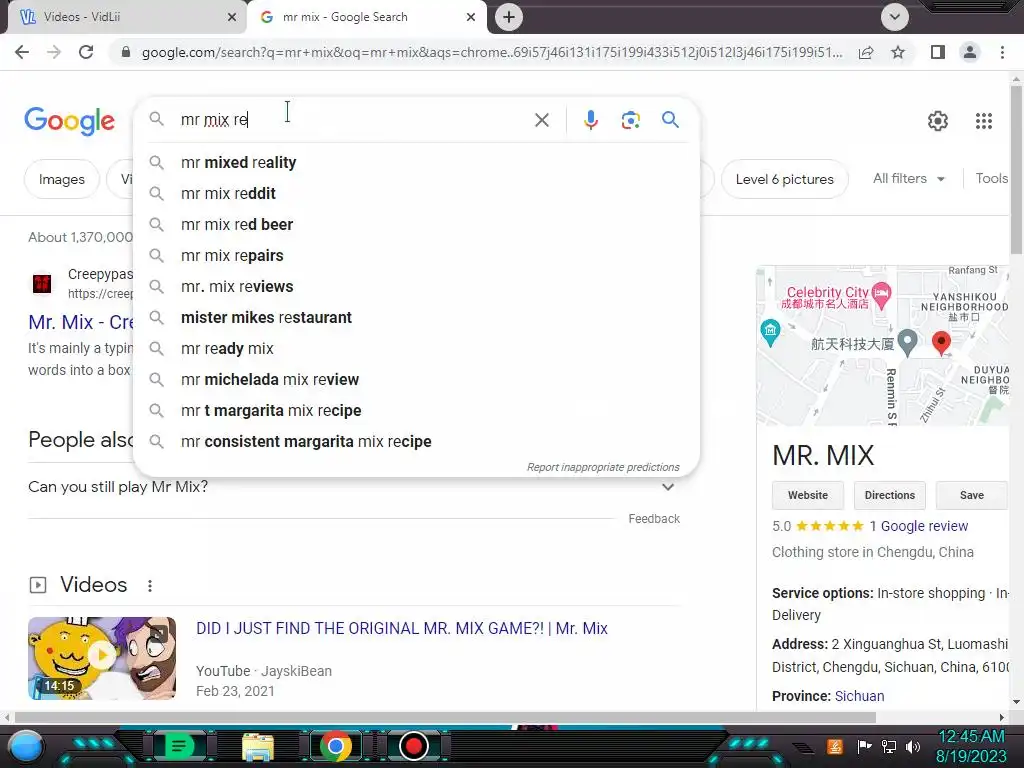
Task: Save the MR. MIX place
Action: point(972,495)
